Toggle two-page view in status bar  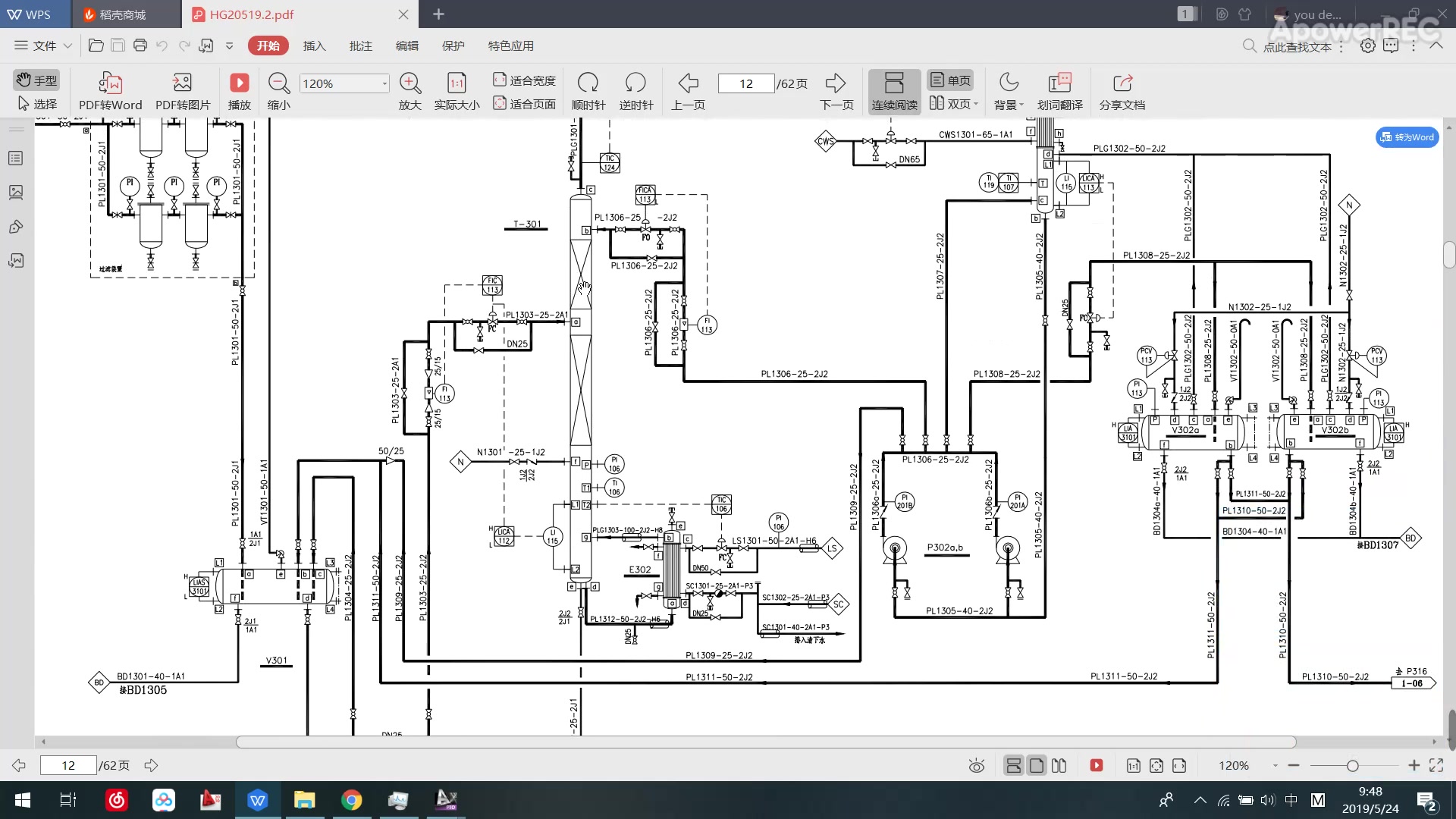[x=1059, y=766]
